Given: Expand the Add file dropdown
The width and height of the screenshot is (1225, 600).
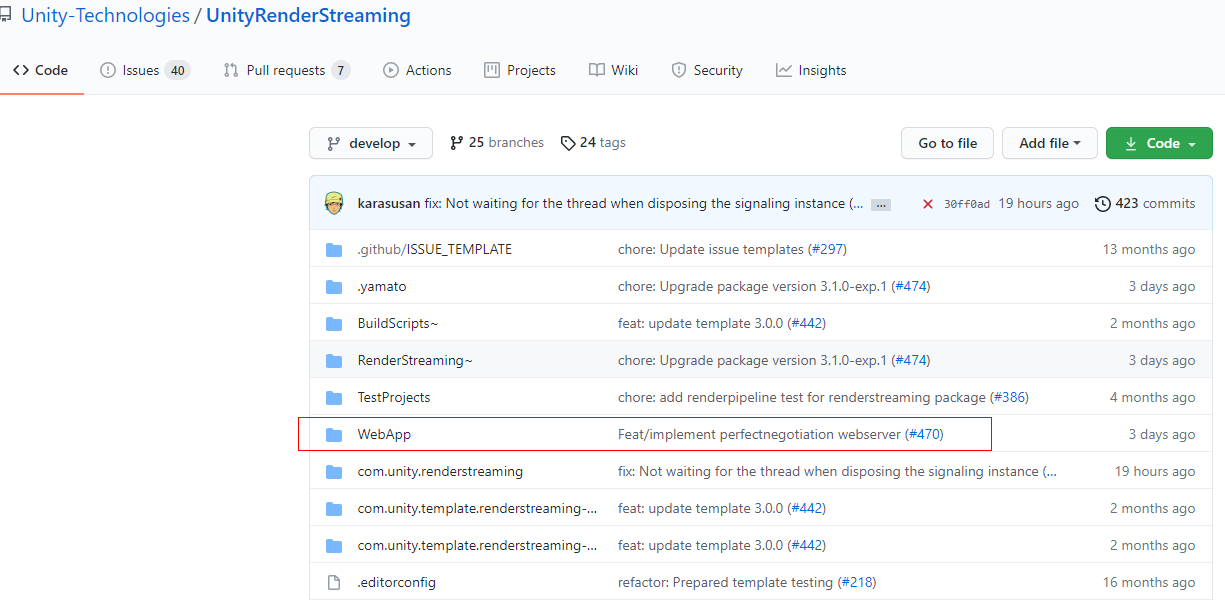Looking at the screenshot, I should pos(1050,143).
